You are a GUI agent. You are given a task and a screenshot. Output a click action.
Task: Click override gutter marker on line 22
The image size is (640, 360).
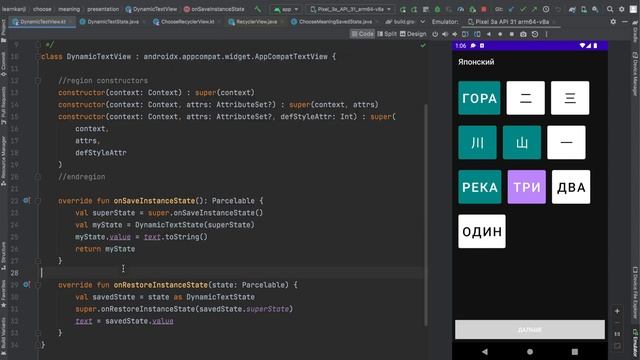26,200
